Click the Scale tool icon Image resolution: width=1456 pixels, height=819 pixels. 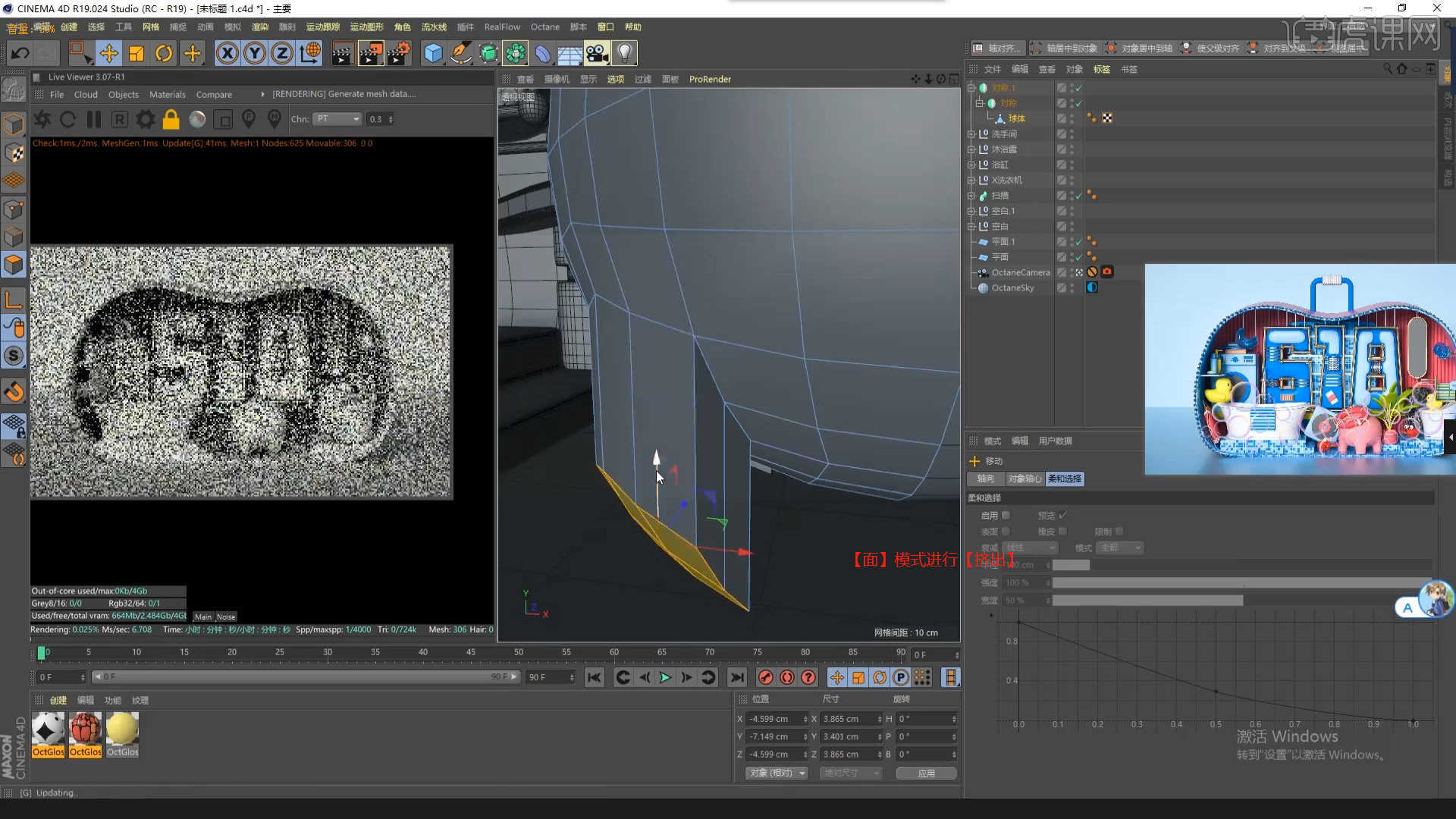click(x=136, y=53)
